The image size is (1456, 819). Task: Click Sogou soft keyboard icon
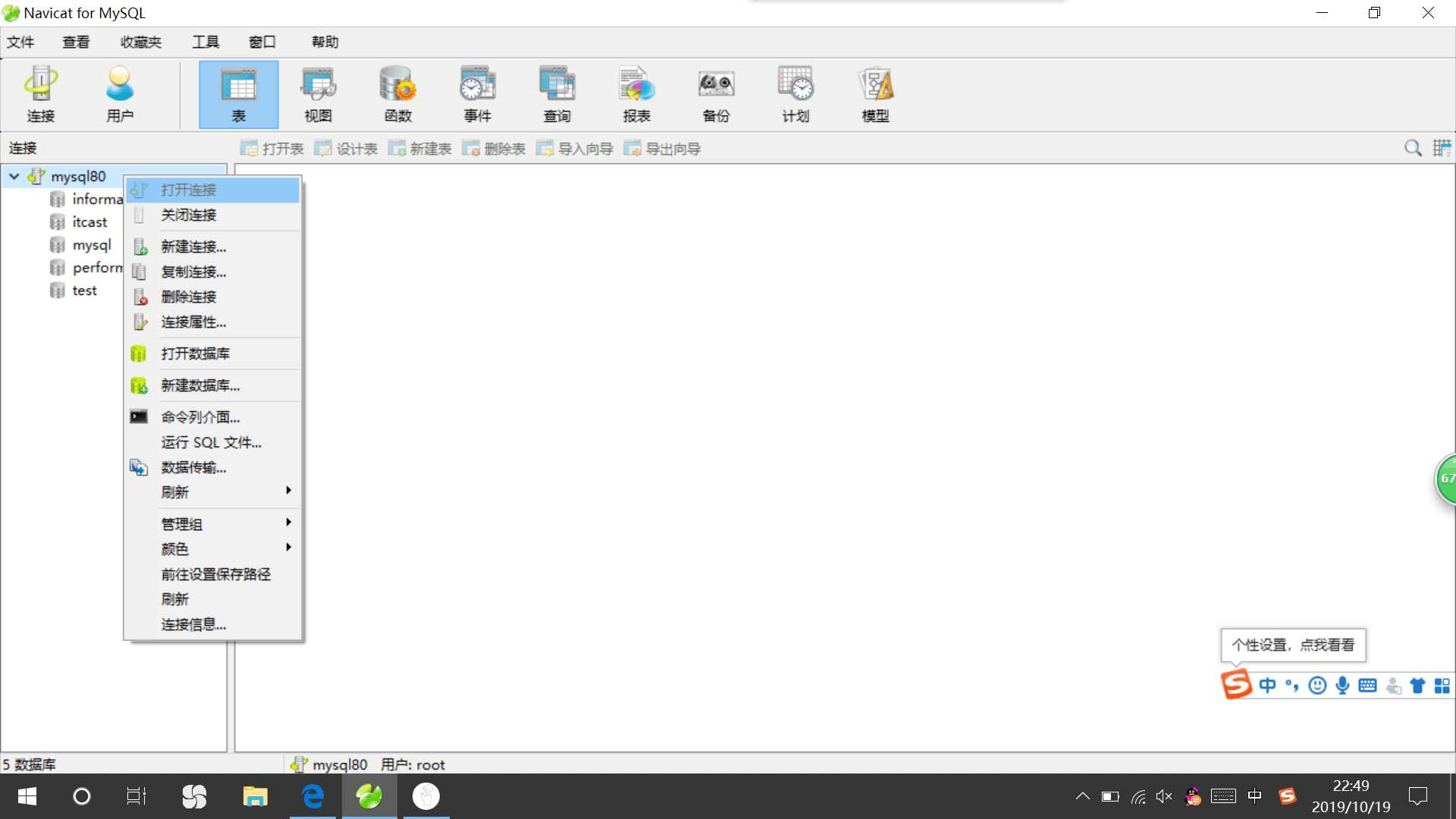(x=1367, y=686)
